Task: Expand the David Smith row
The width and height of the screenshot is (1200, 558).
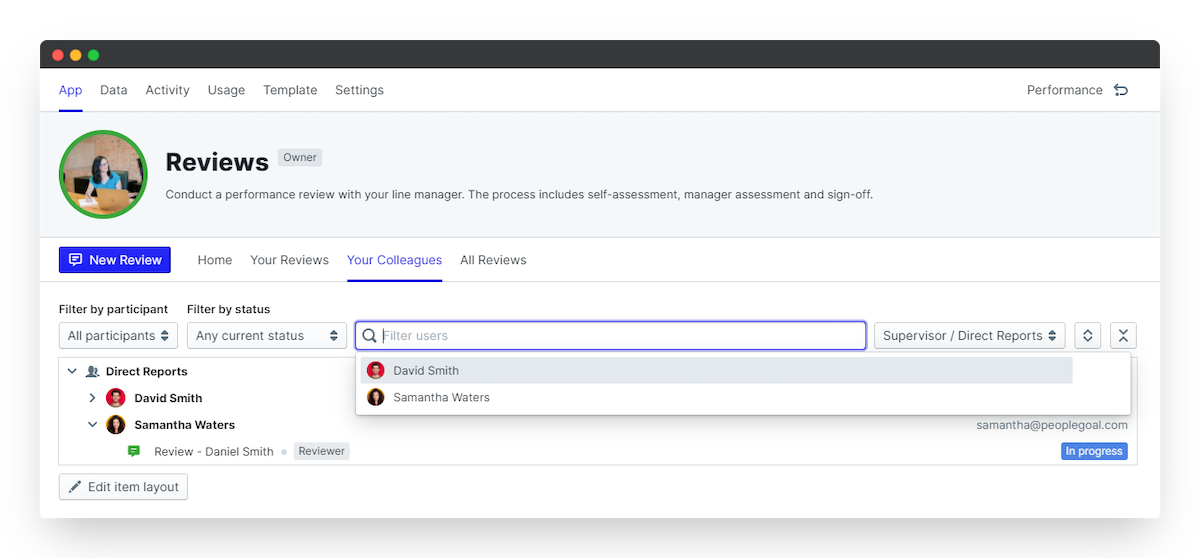Action: pyautogui.click(x=93, y=398)
